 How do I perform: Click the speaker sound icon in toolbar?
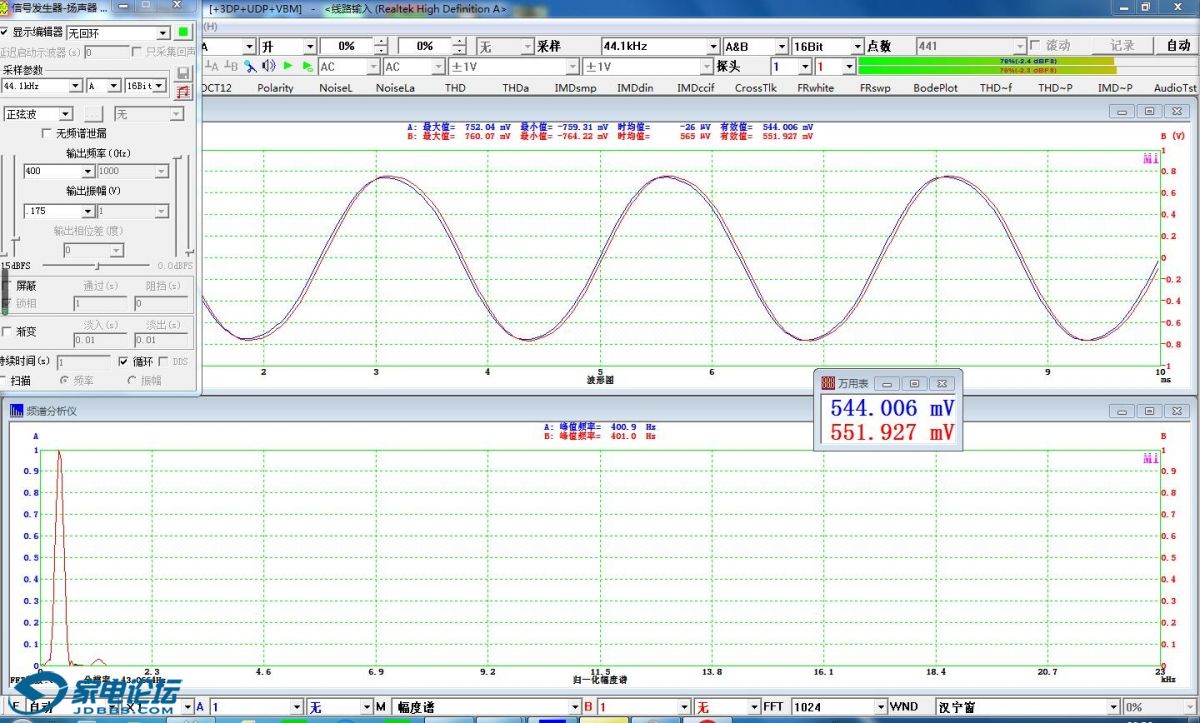click(x=268, y=66)
